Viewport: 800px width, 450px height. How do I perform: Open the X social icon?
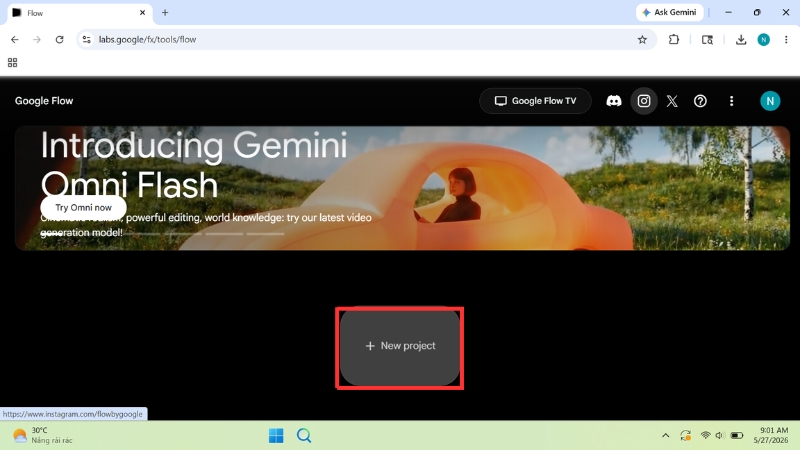672,101
